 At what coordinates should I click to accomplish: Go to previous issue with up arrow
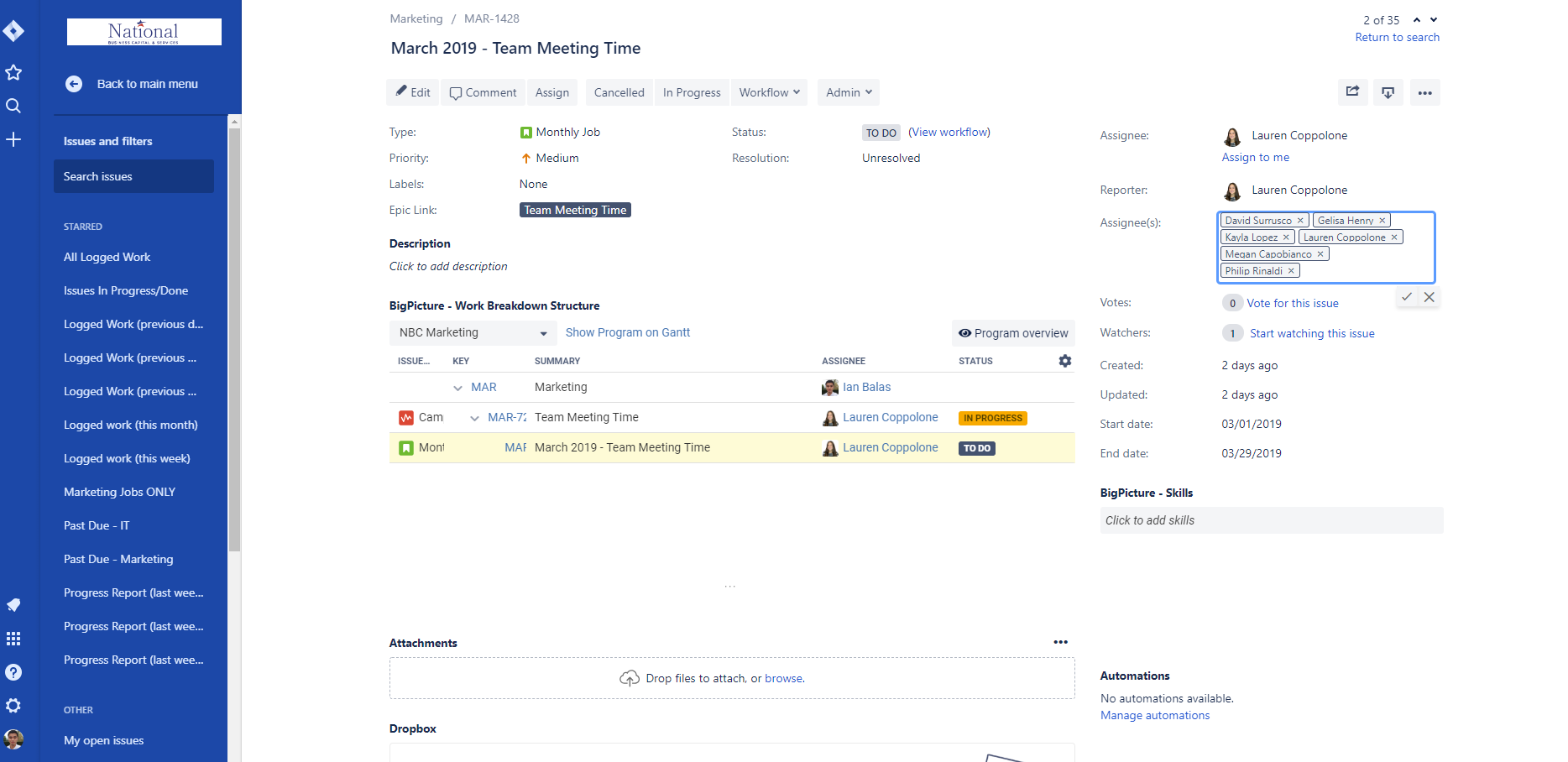(x=1417, y=20)
